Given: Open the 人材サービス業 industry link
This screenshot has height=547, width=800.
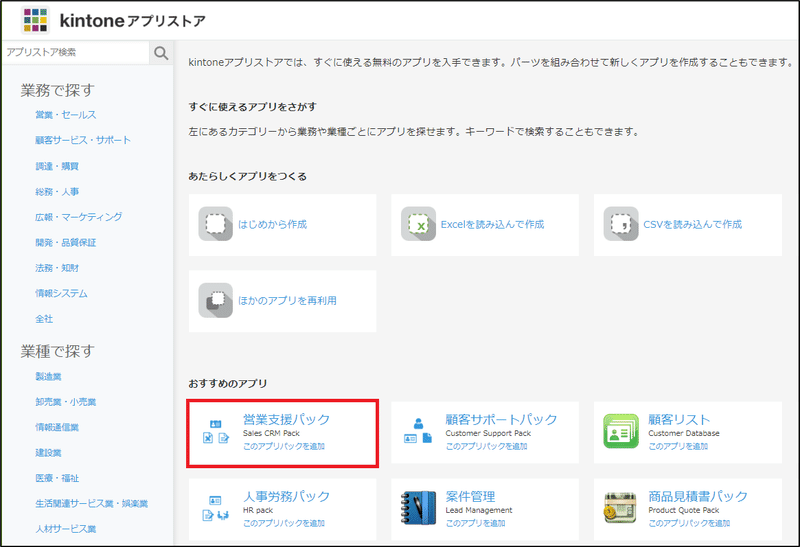Looking at the screenshot, I should click(66, 529).
